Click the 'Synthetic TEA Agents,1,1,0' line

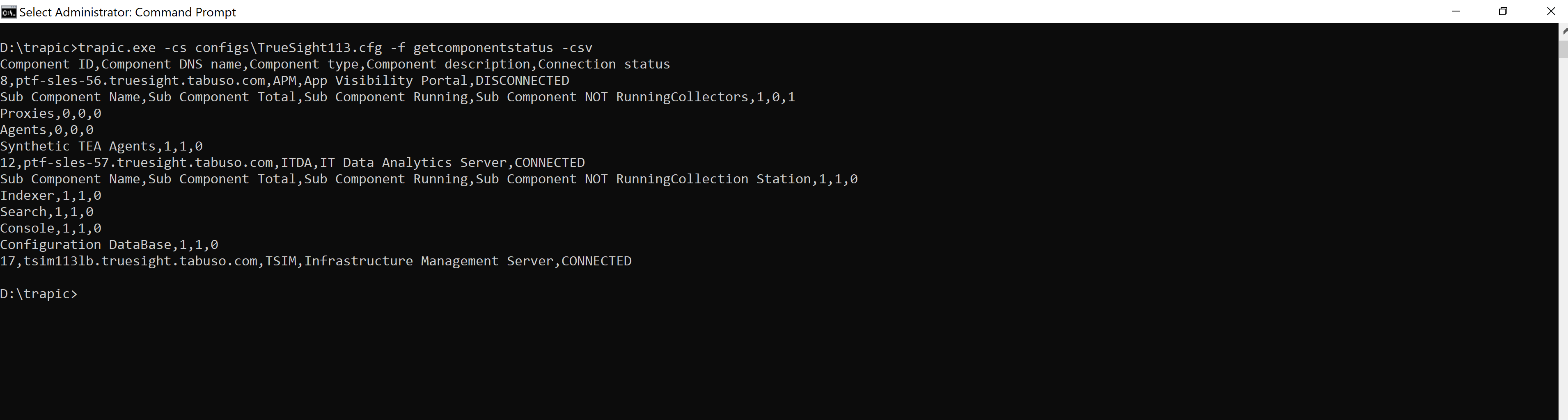[102, 146]
